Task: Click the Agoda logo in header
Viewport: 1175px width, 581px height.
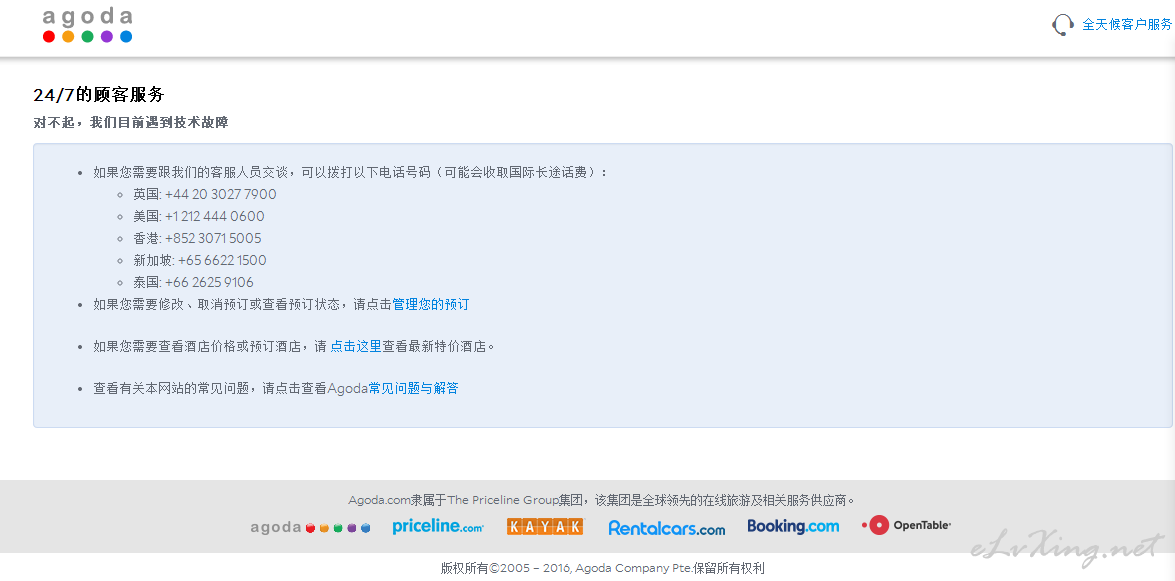Action: tap(88, 25)
